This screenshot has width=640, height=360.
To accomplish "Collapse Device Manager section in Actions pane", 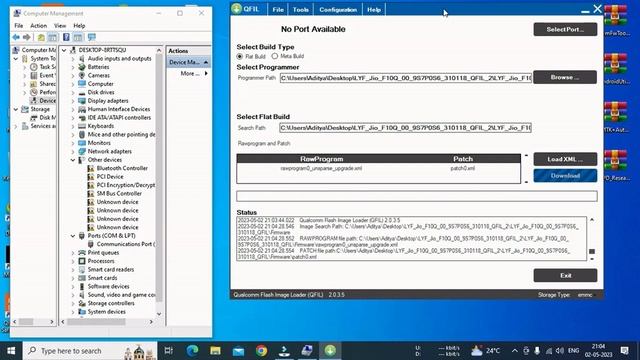I will tap(206, 62).
